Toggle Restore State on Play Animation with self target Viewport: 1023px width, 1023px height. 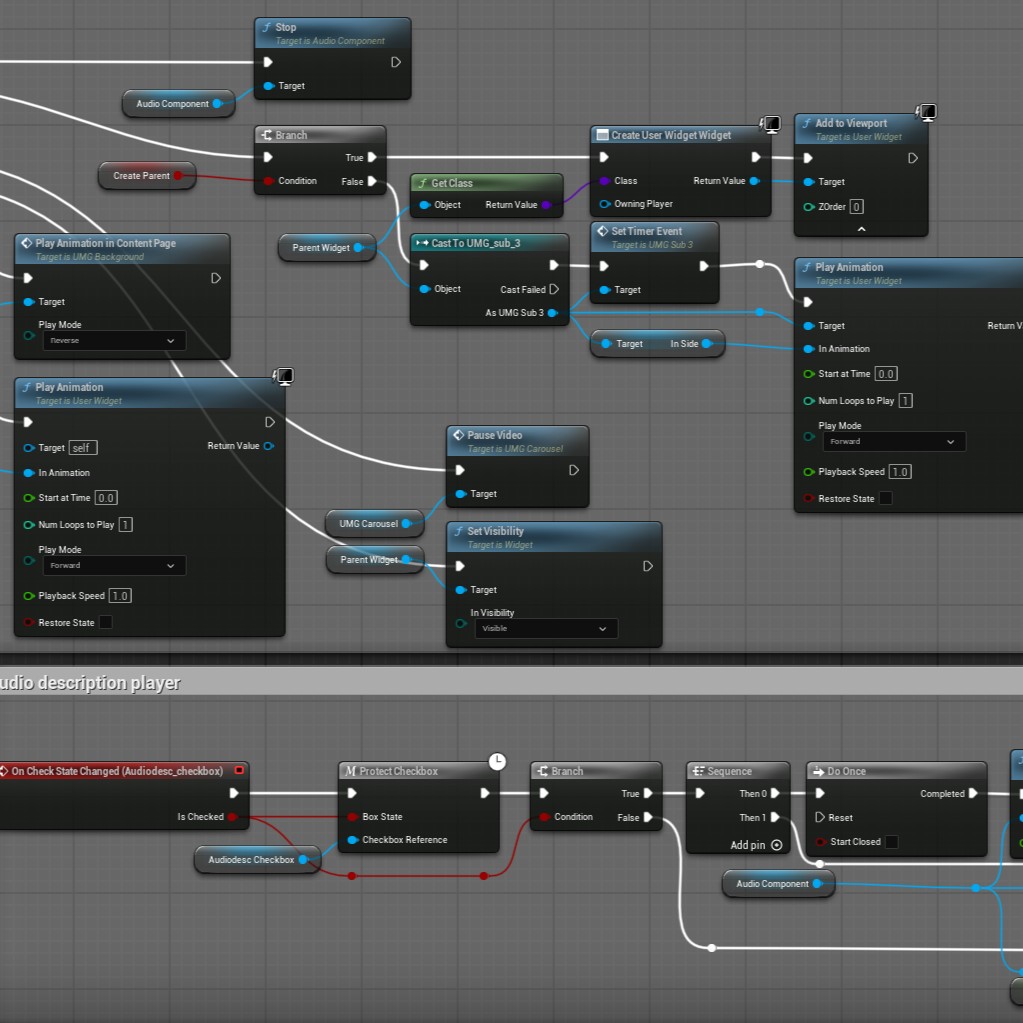(105, 622)
